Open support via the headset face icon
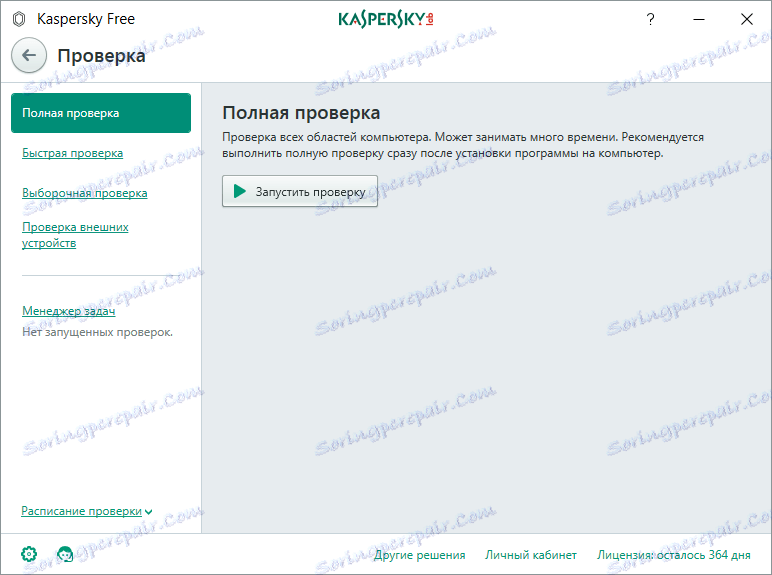Viewport: 772px width, 575px height. [65, 554]
